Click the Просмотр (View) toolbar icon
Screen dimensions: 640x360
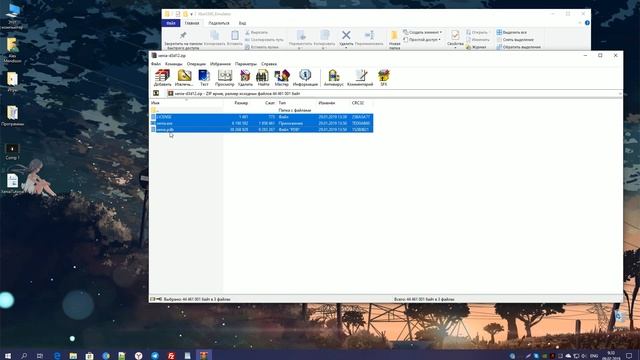click(224, 77)
